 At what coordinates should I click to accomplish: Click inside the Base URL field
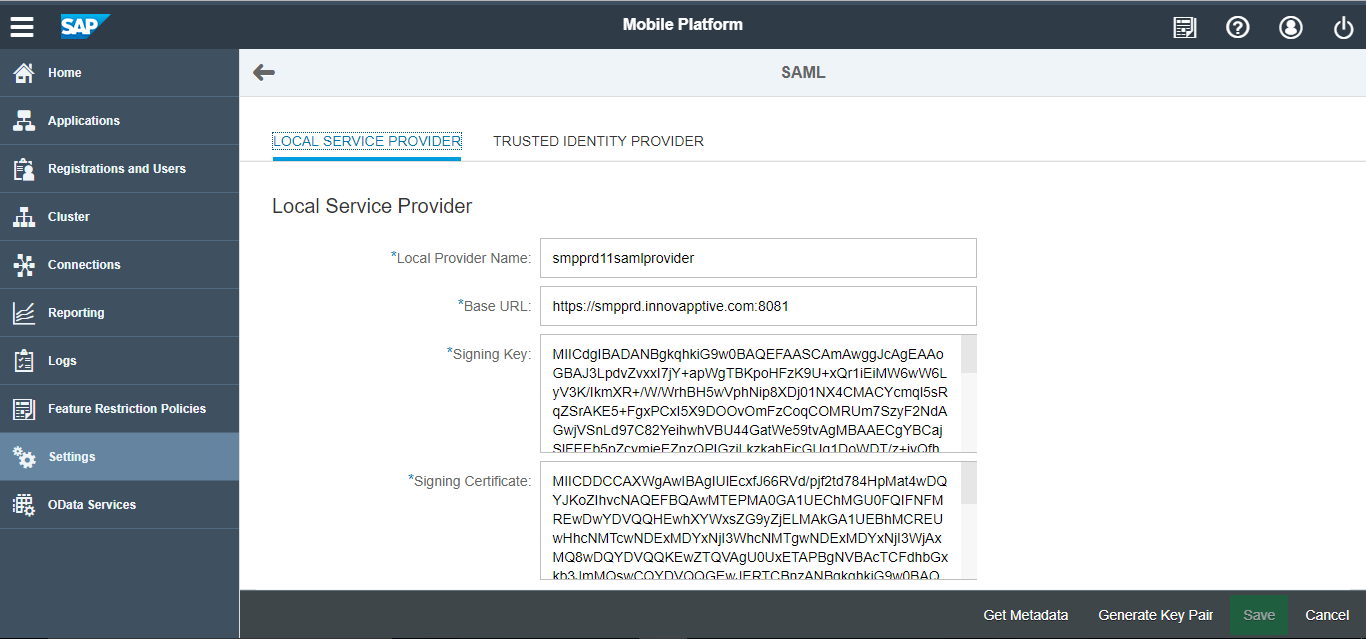point(757,306)
